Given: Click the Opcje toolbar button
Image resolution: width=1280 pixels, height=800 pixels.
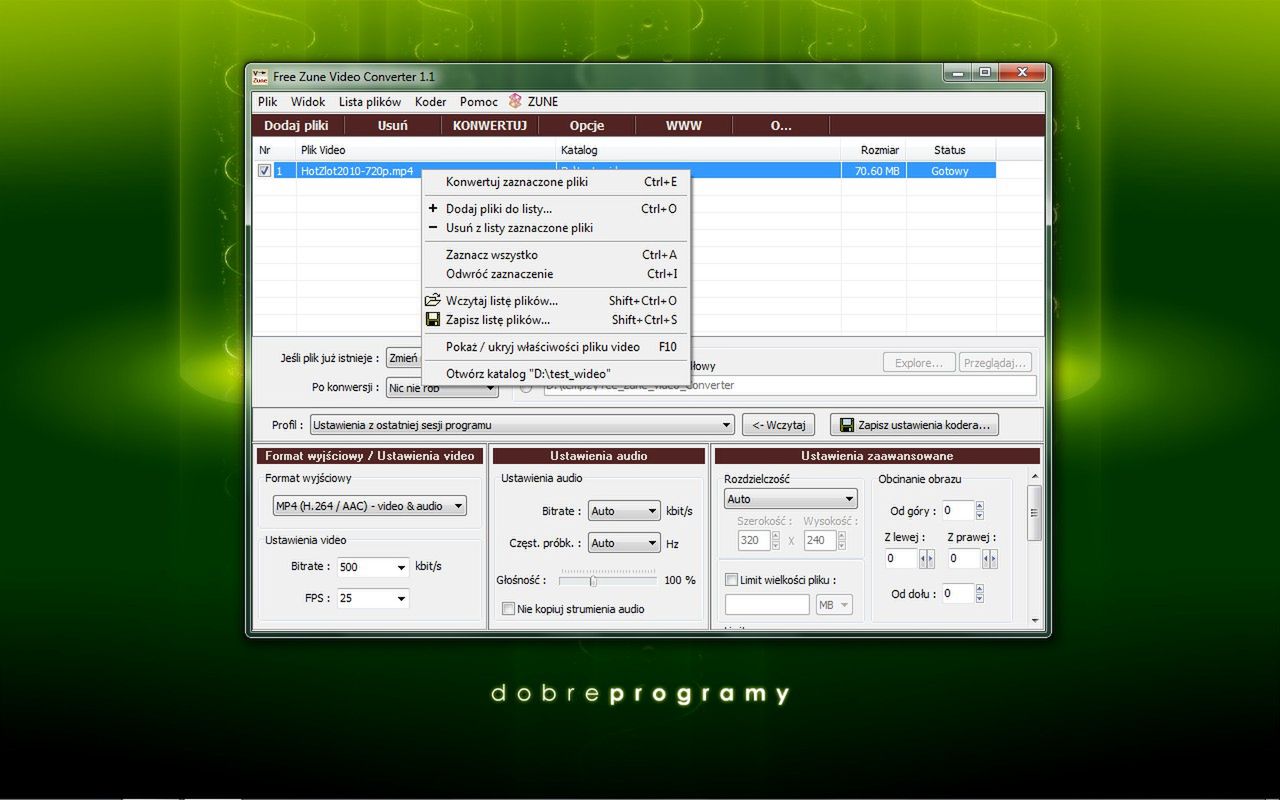Looking at the screenshot, I should 587,126.
